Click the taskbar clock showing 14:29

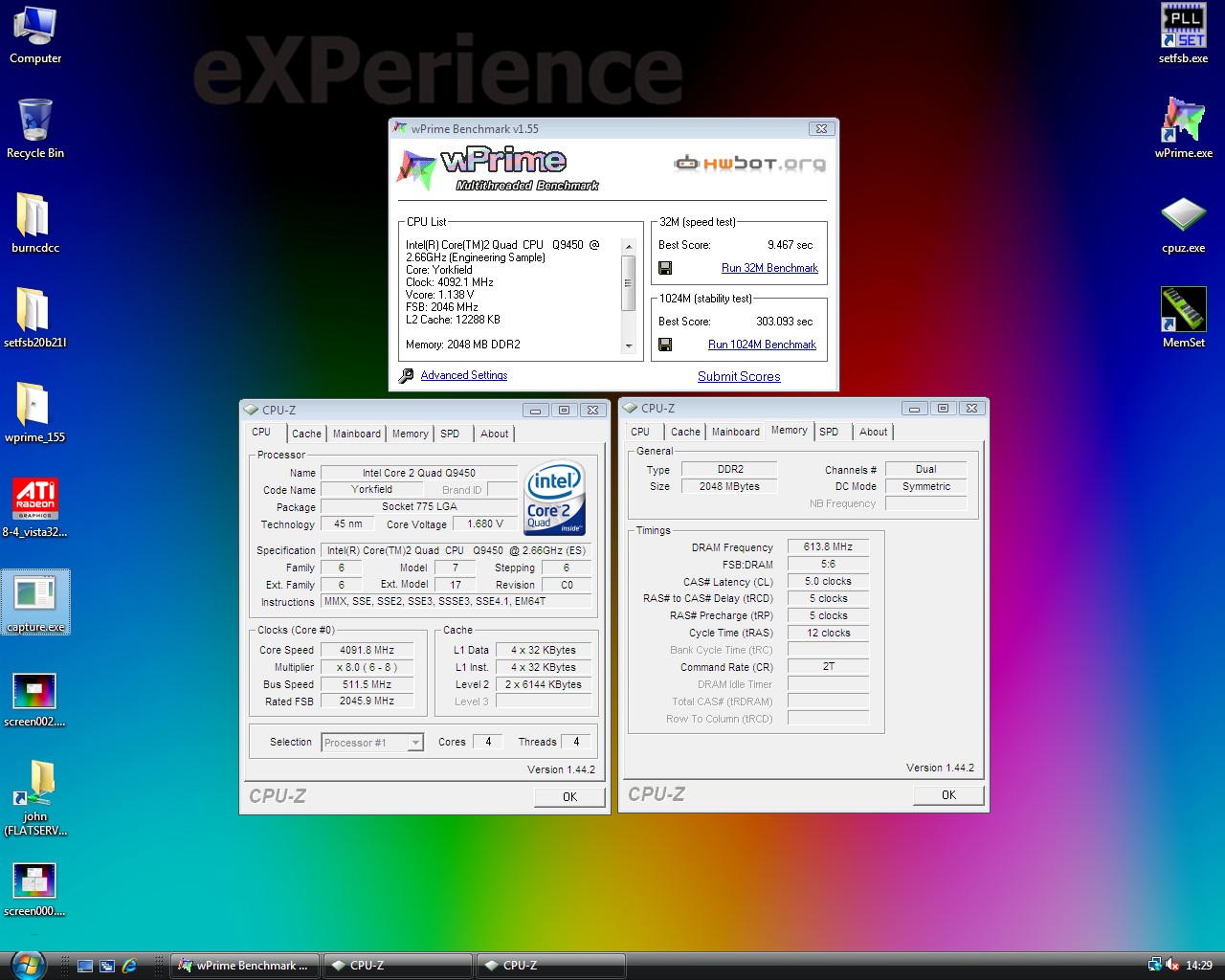1198,966
